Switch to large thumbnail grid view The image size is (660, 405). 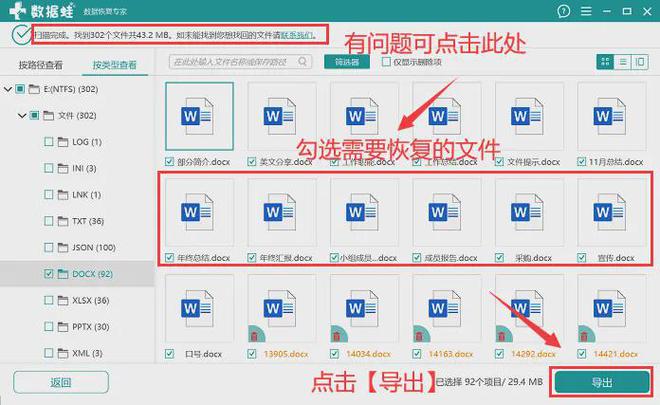(605, 62)
